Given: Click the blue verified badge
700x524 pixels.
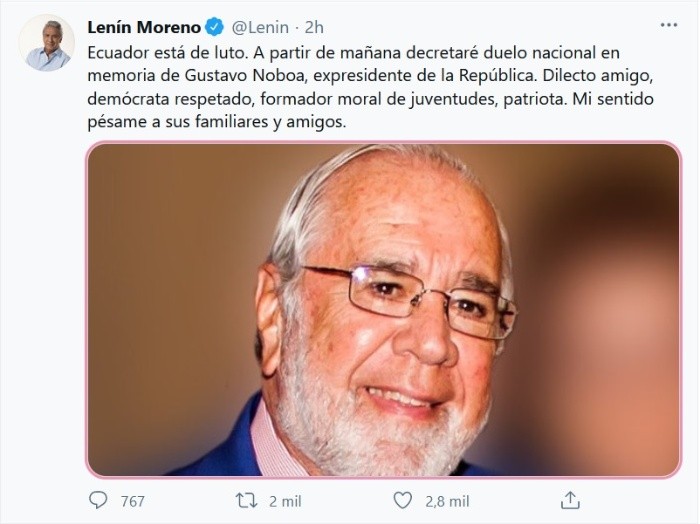Looking at the screenshot, I should point(214,26).
